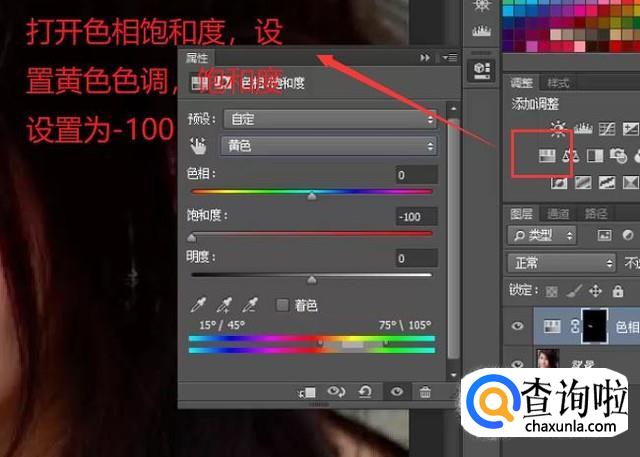Add a Brightness/Contrast adjustment
Image resolution: width=640 pixels, height=457 pixels.
pos(558,129)
